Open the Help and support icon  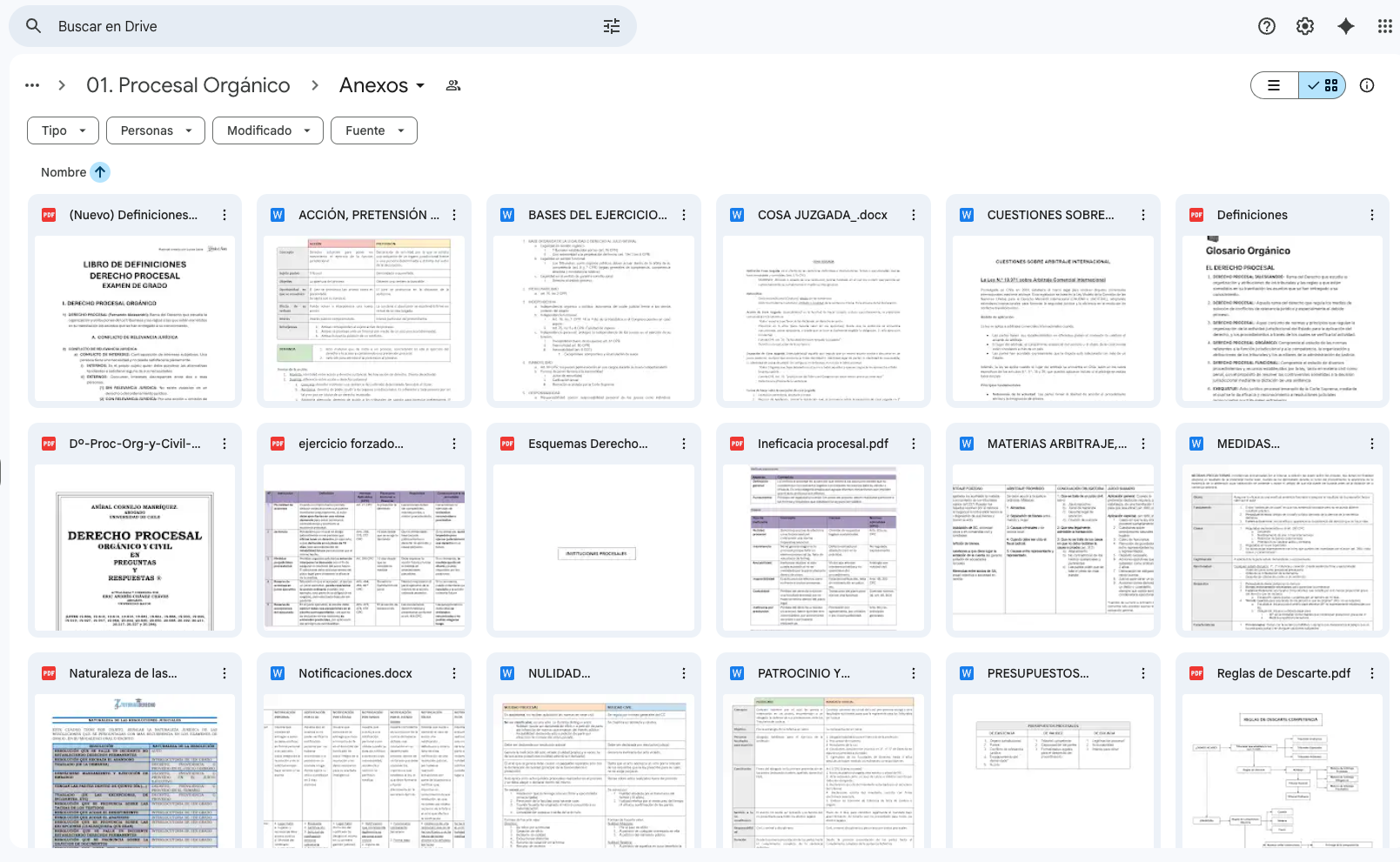point(1267,26)
